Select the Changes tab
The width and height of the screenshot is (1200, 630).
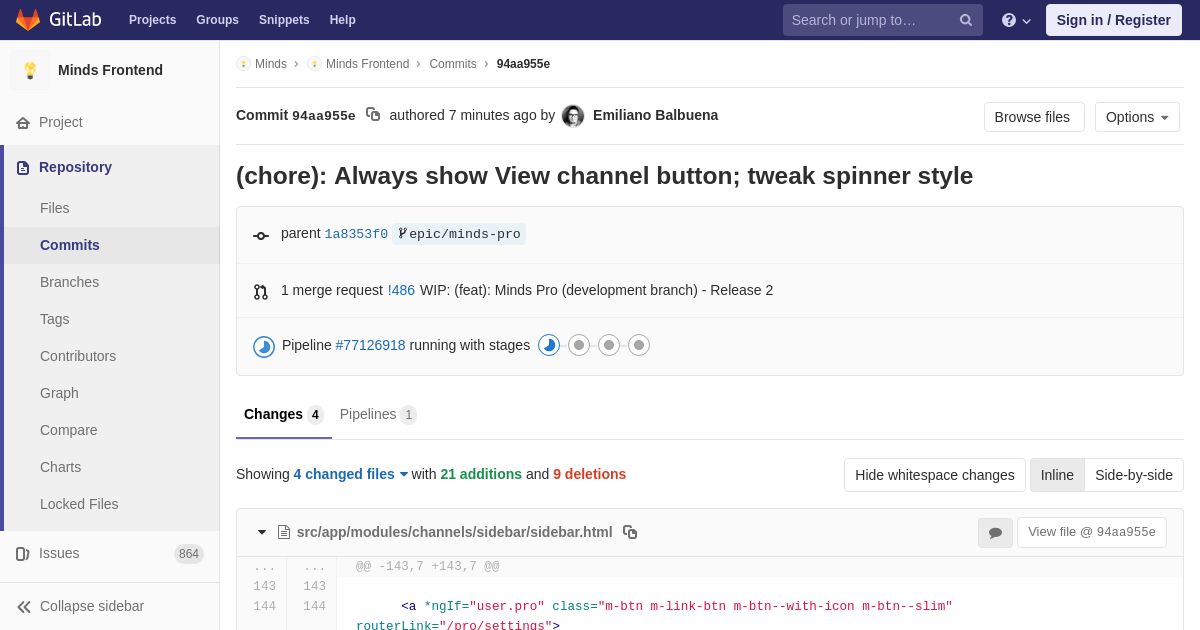coord(284,414)
